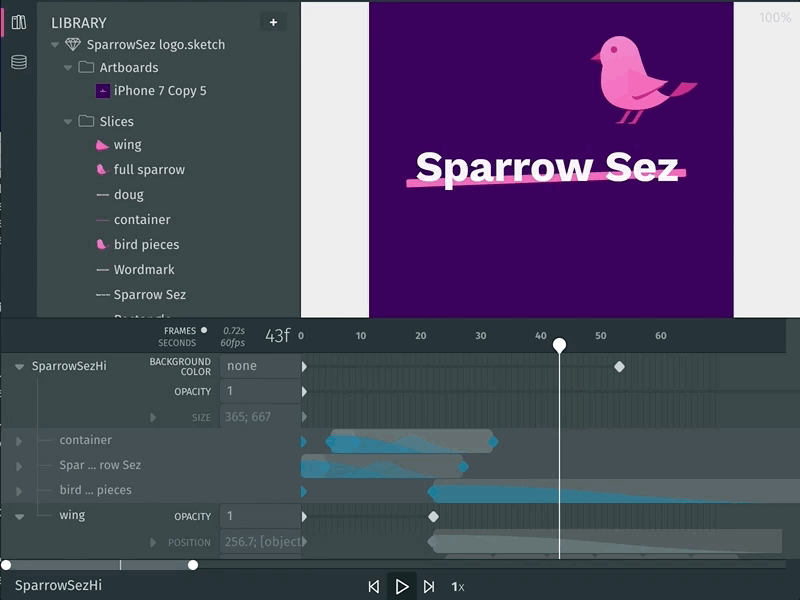800x600 pixels.
Task: Collapse the SparrowSezHi layer group
Action: coord(17,366)
